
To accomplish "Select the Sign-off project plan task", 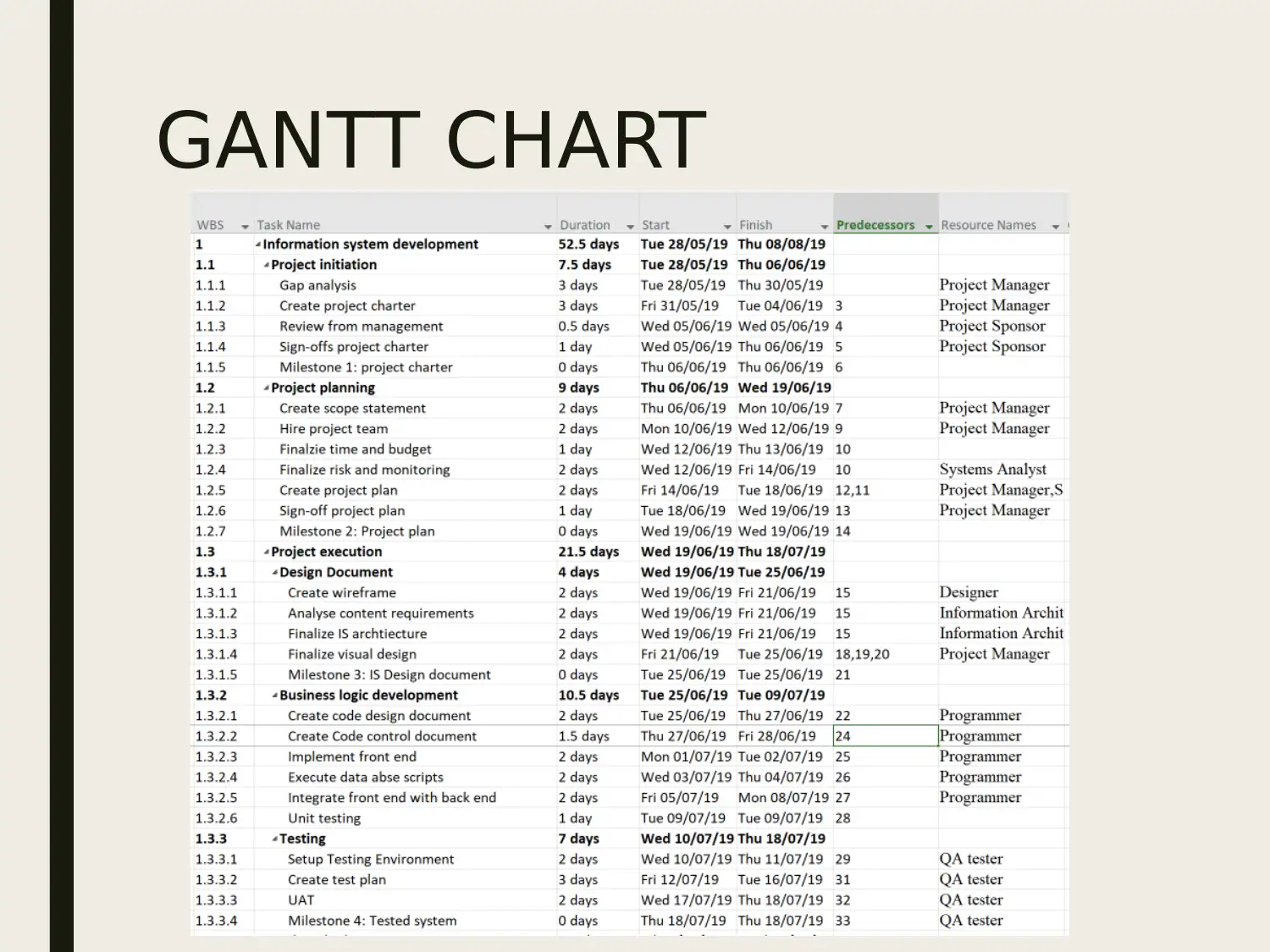I will (x=342, y=511).
